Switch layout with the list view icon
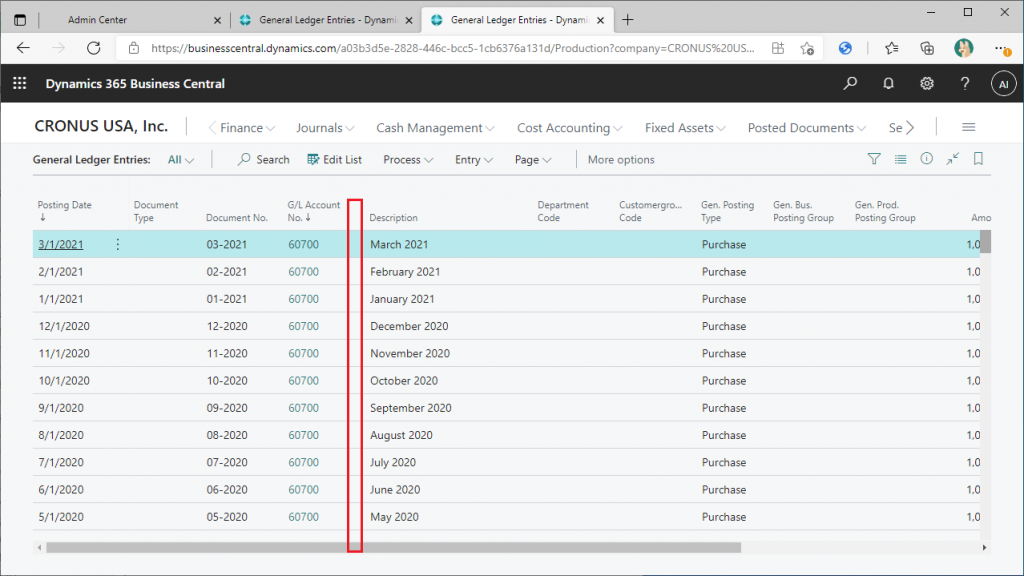The height and width of the screenshot is (576, 1024). pyautogui.click(x=901, y=159)
